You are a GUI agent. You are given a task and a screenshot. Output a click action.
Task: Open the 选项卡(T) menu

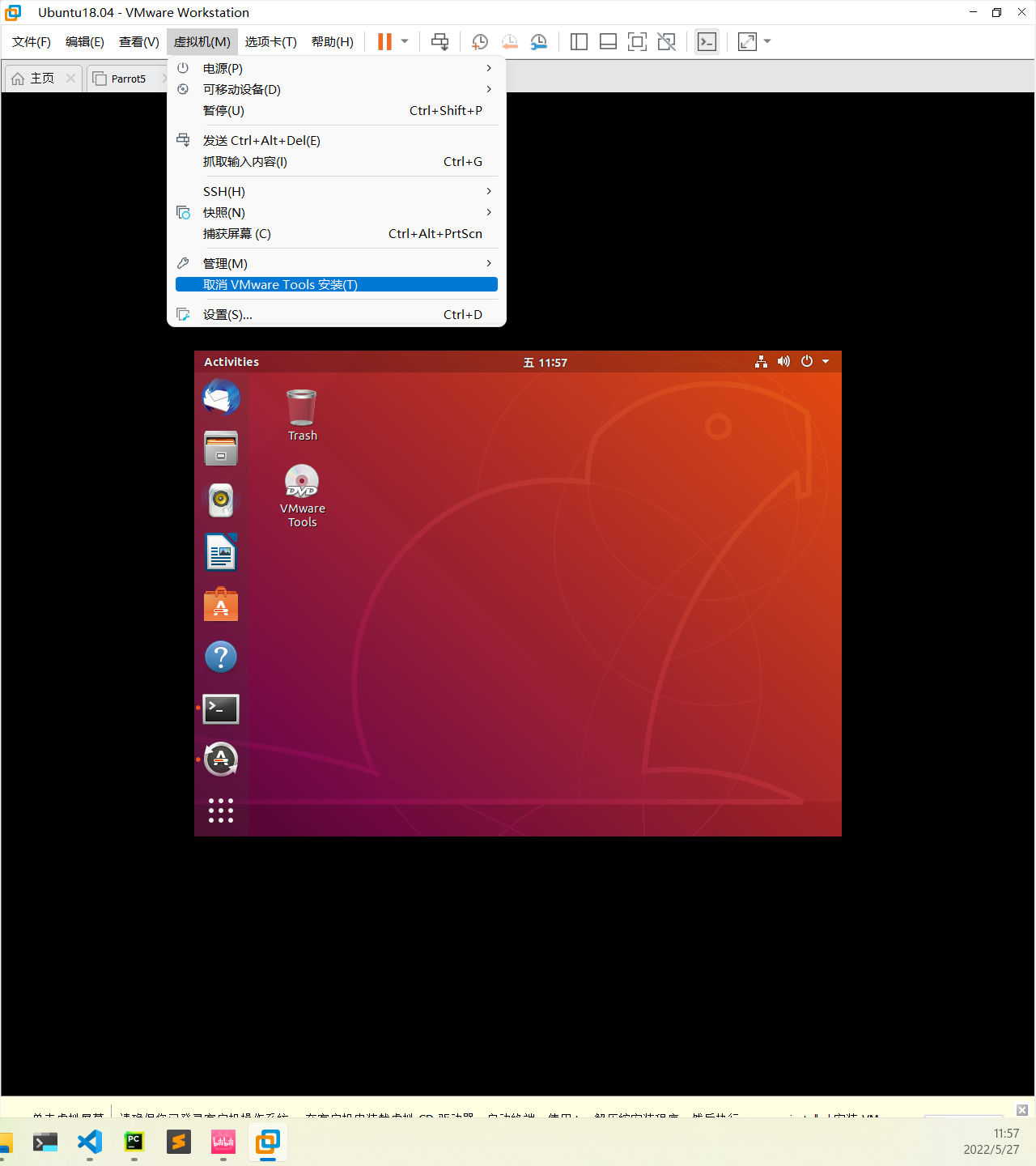coord(271,41)
